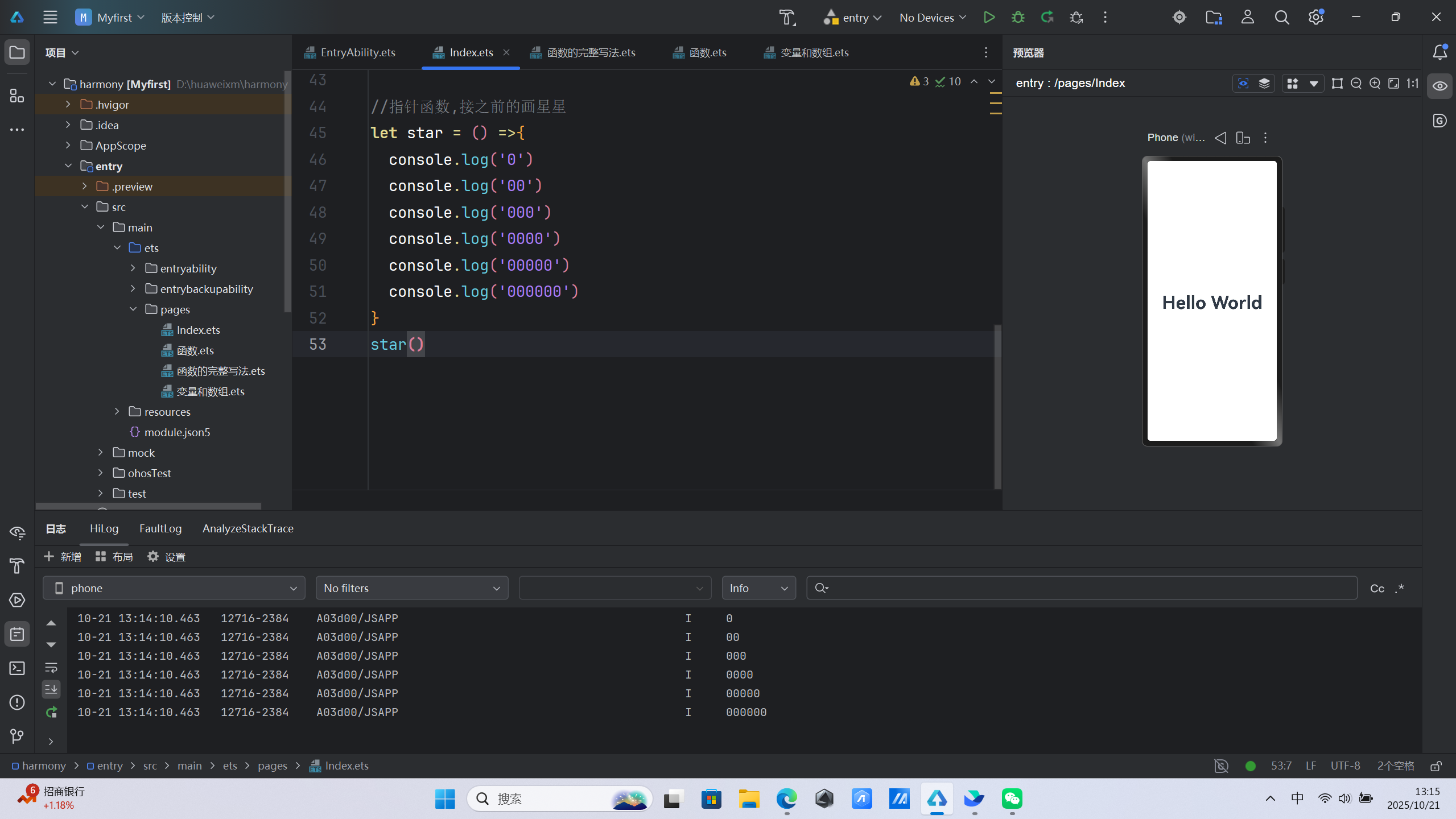Zoom in the previewer
This screenshot has width=1456, height=819.
[1375, 84]
